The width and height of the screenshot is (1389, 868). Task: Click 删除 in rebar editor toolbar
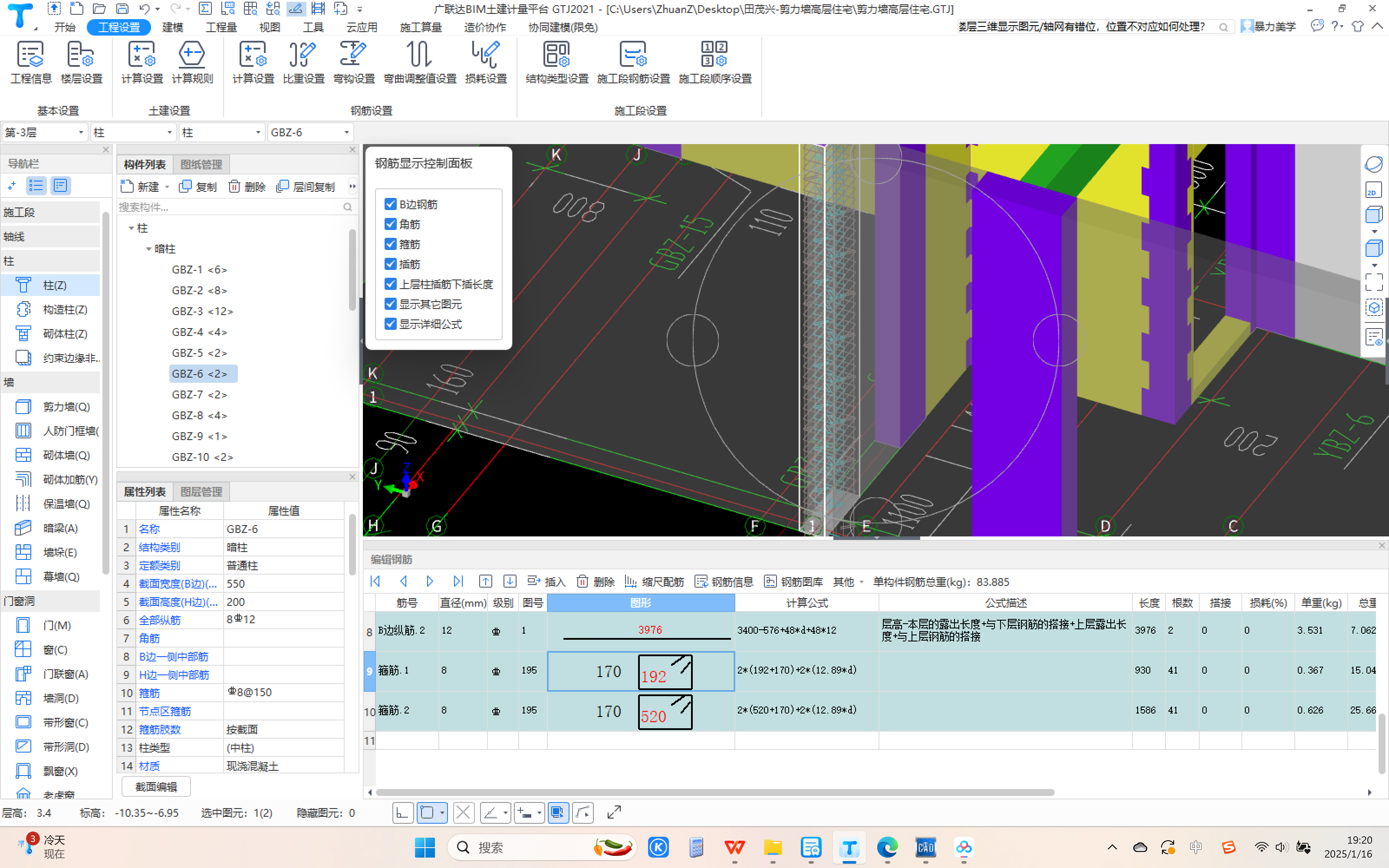coord(596,582)
